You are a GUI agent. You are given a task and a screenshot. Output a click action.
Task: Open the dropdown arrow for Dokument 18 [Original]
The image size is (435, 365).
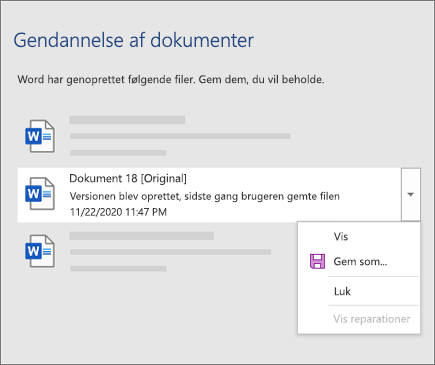pyautogui.click(x=411, y=194)
